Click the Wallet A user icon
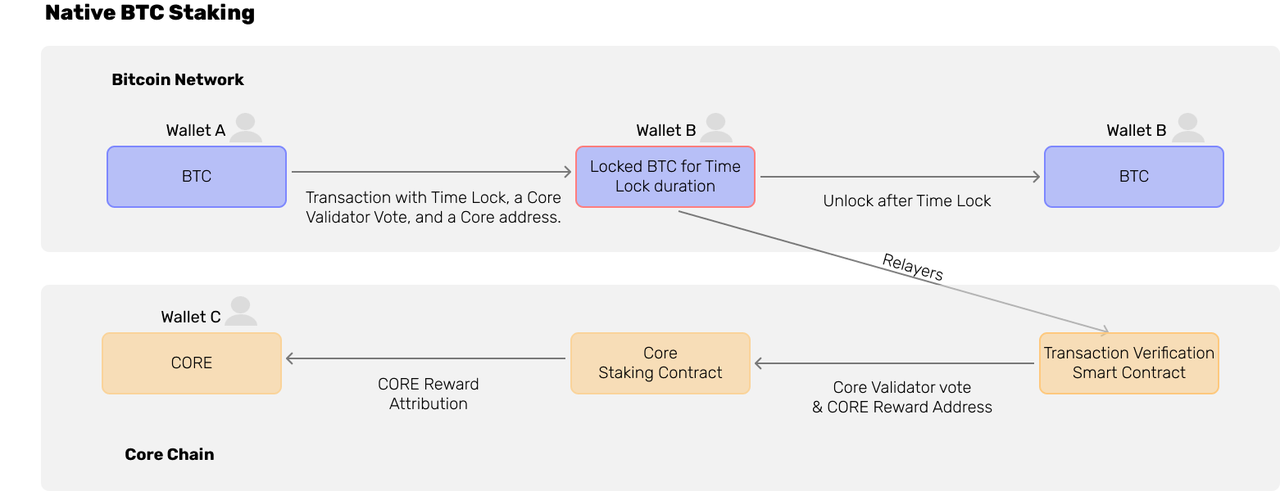The height and width of the screenshot is (491, 1280). point(246,128)
